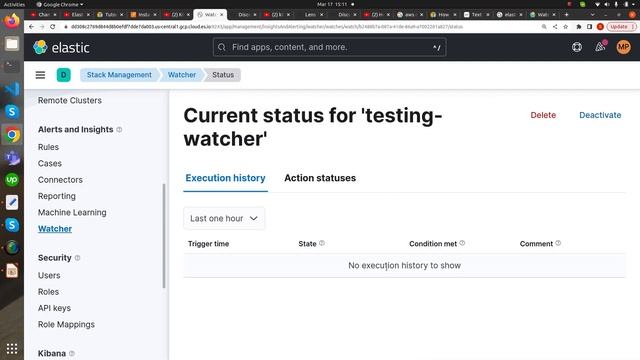Open Firefox from the dock
The image size is (640, 360).
12,21
